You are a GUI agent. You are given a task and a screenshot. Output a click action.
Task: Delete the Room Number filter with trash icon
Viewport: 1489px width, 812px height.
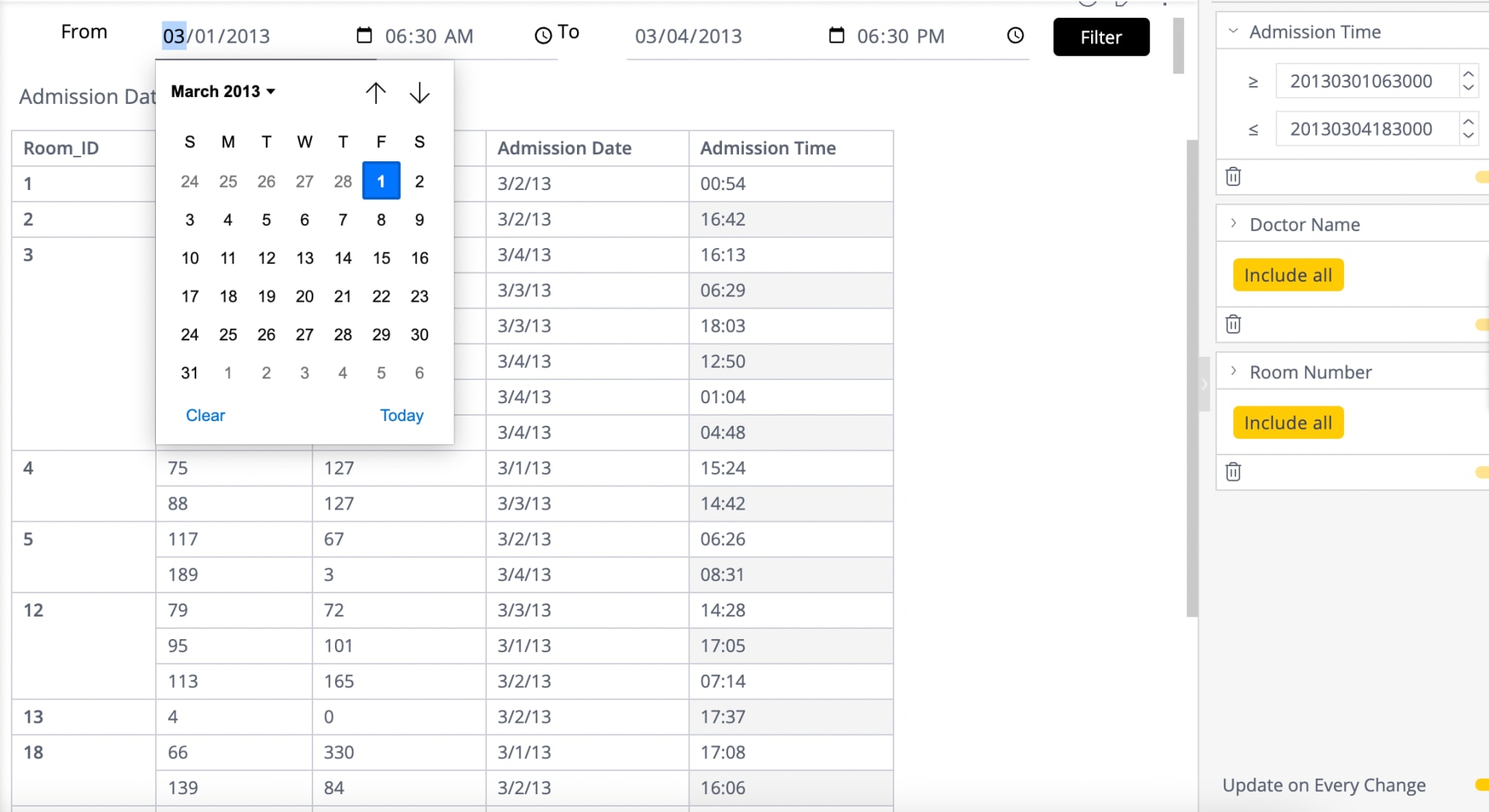[1233, 472]
